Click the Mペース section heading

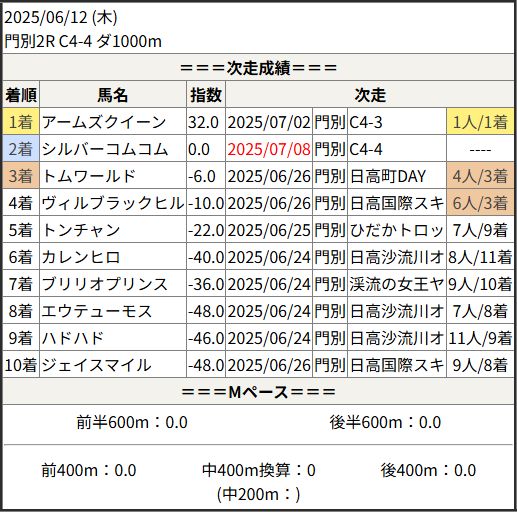(258, 392)
